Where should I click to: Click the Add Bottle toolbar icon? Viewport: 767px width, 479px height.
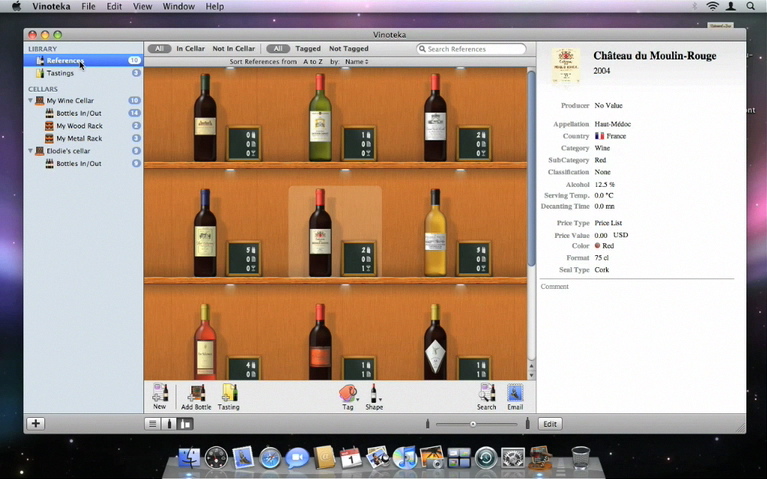click(x=196, y=396)
